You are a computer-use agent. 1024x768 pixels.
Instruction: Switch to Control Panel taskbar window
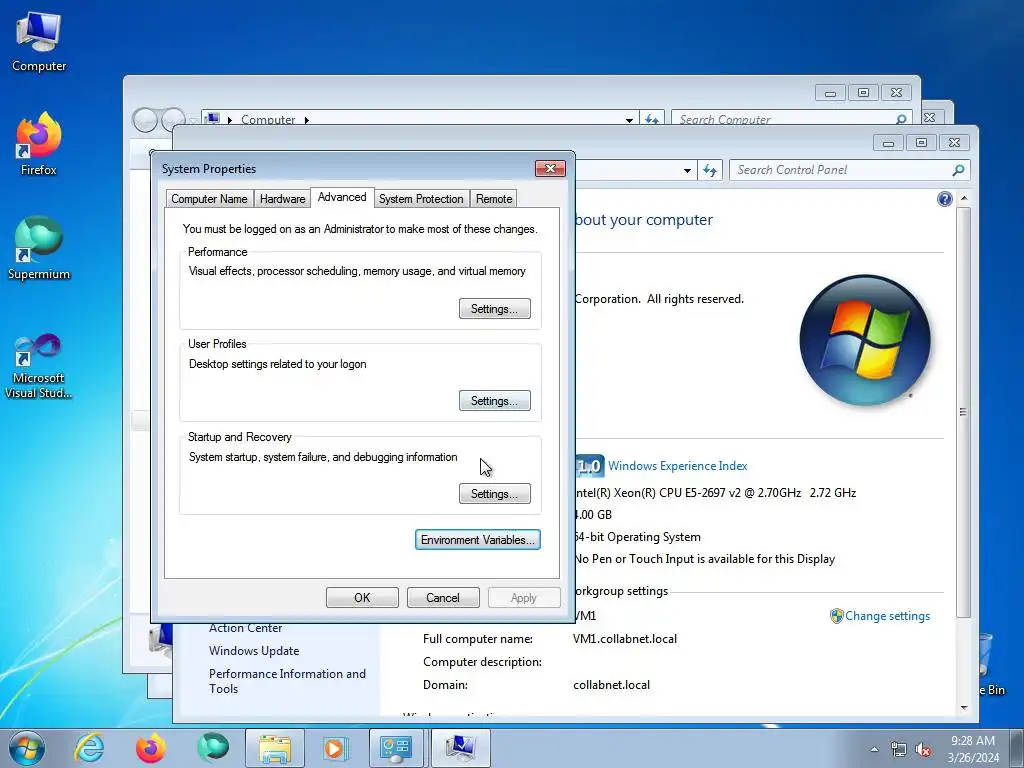[396, 748]
